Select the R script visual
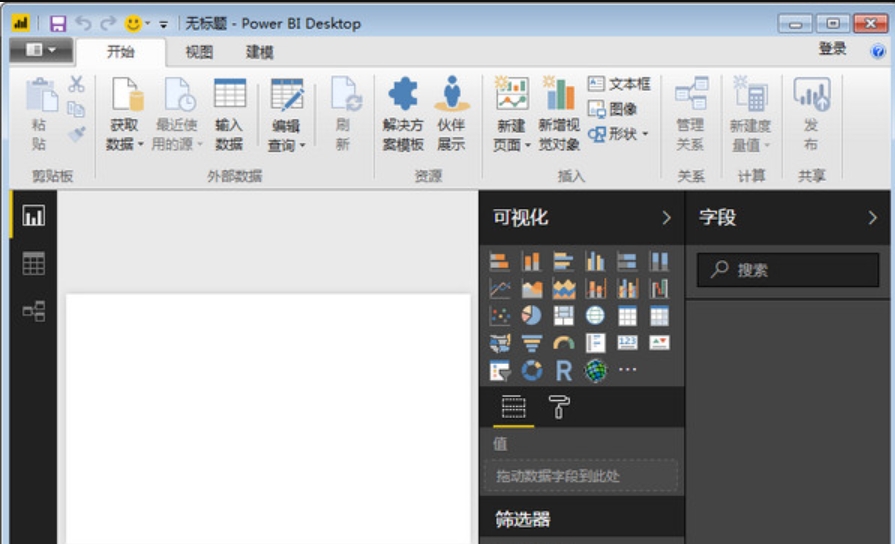Viewport: 895px width, 544px height. [x=563, y=370]
